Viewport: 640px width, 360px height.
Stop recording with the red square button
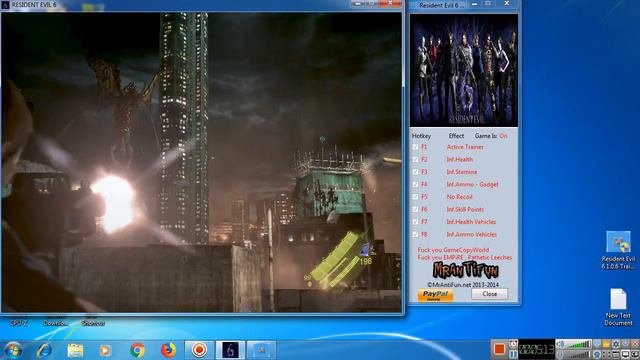tap(499, 349)
